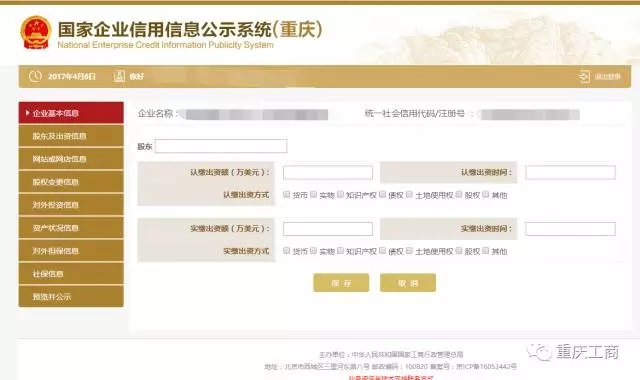The height and width of the screenshot is (380, 640).
Task: Select 资产状况信息 sidebar item
Action: [71, 228]
